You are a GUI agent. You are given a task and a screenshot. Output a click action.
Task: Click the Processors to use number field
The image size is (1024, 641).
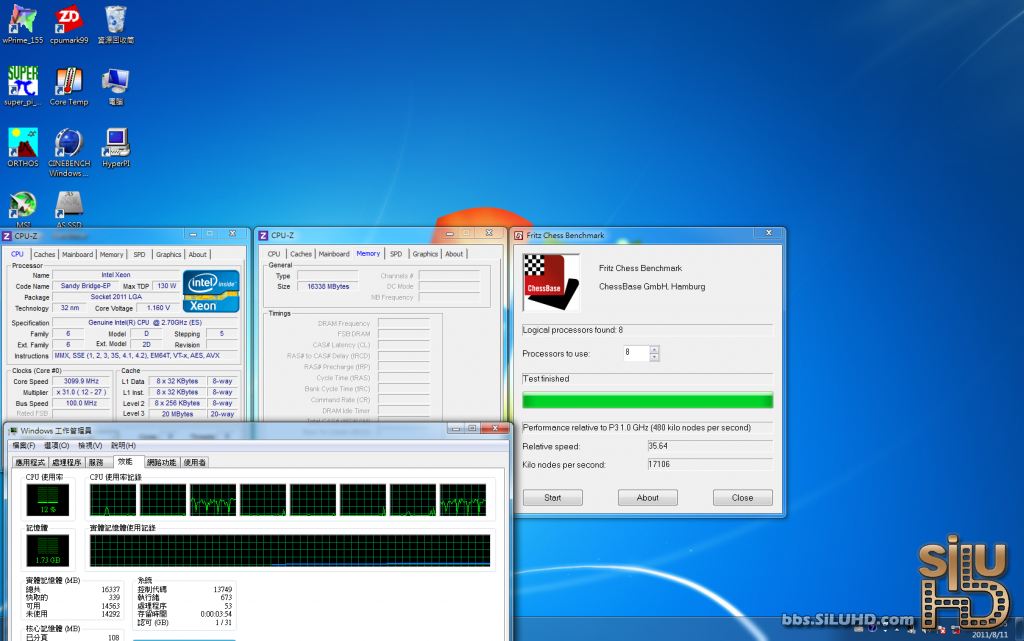(x=635, y=353)
